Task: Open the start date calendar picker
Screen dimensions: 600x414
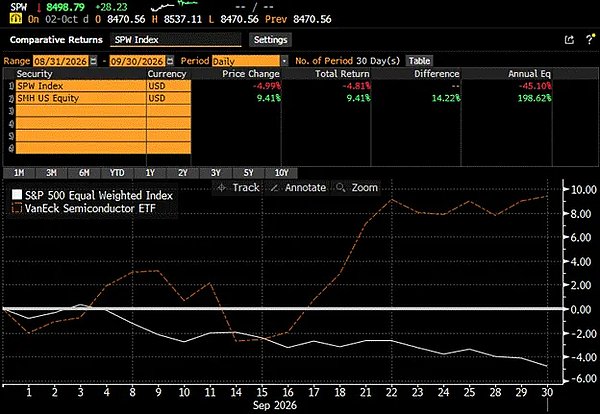Action: pos(93,61)
